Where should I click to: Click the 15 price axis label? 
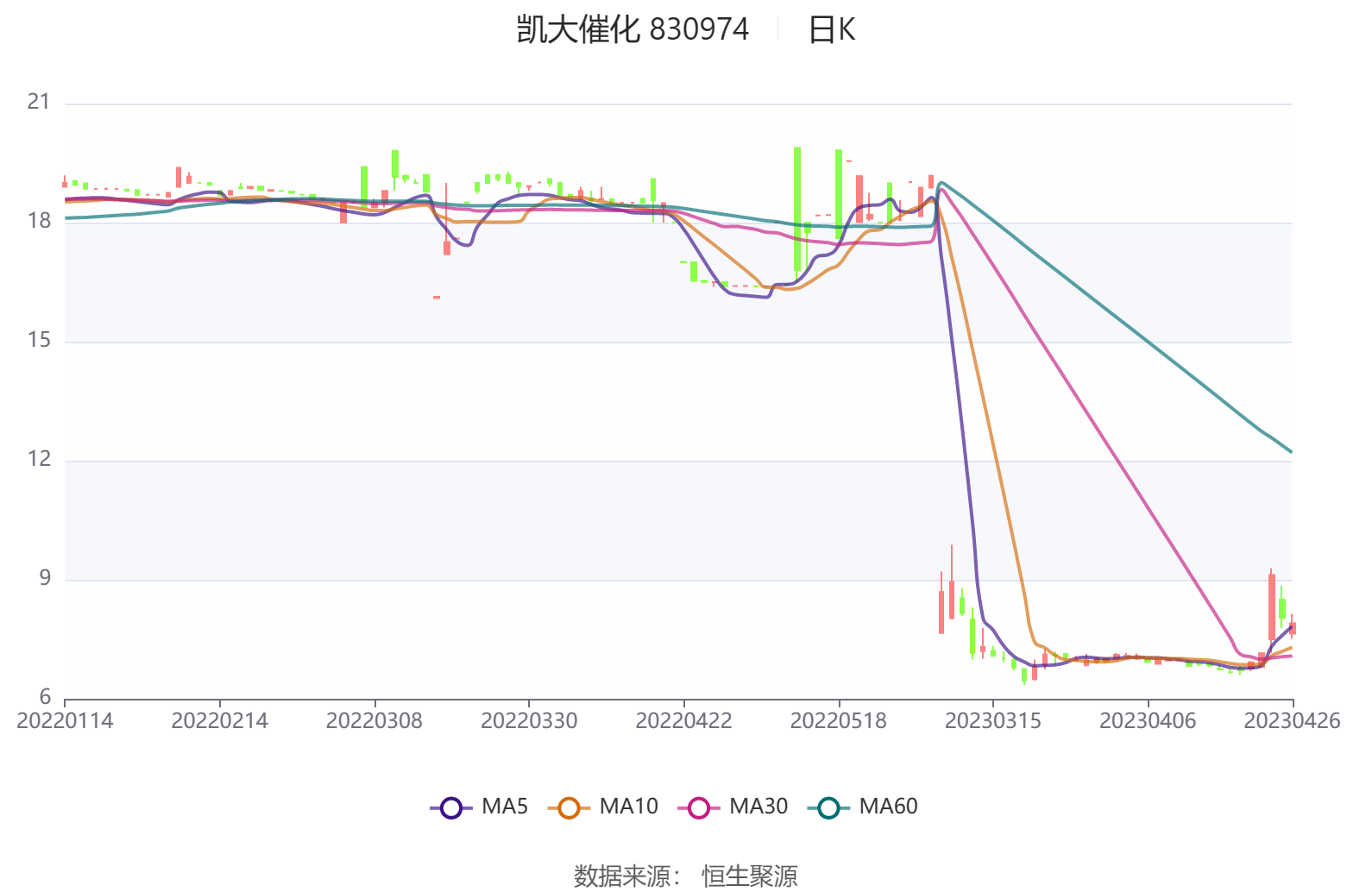click(x=39, y=340)
